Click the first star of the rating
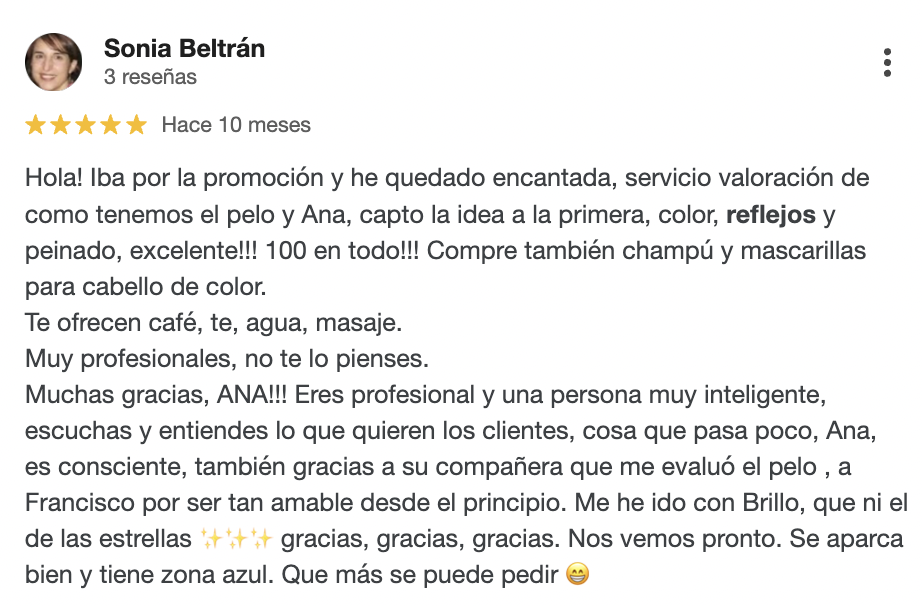 [36, 125]
